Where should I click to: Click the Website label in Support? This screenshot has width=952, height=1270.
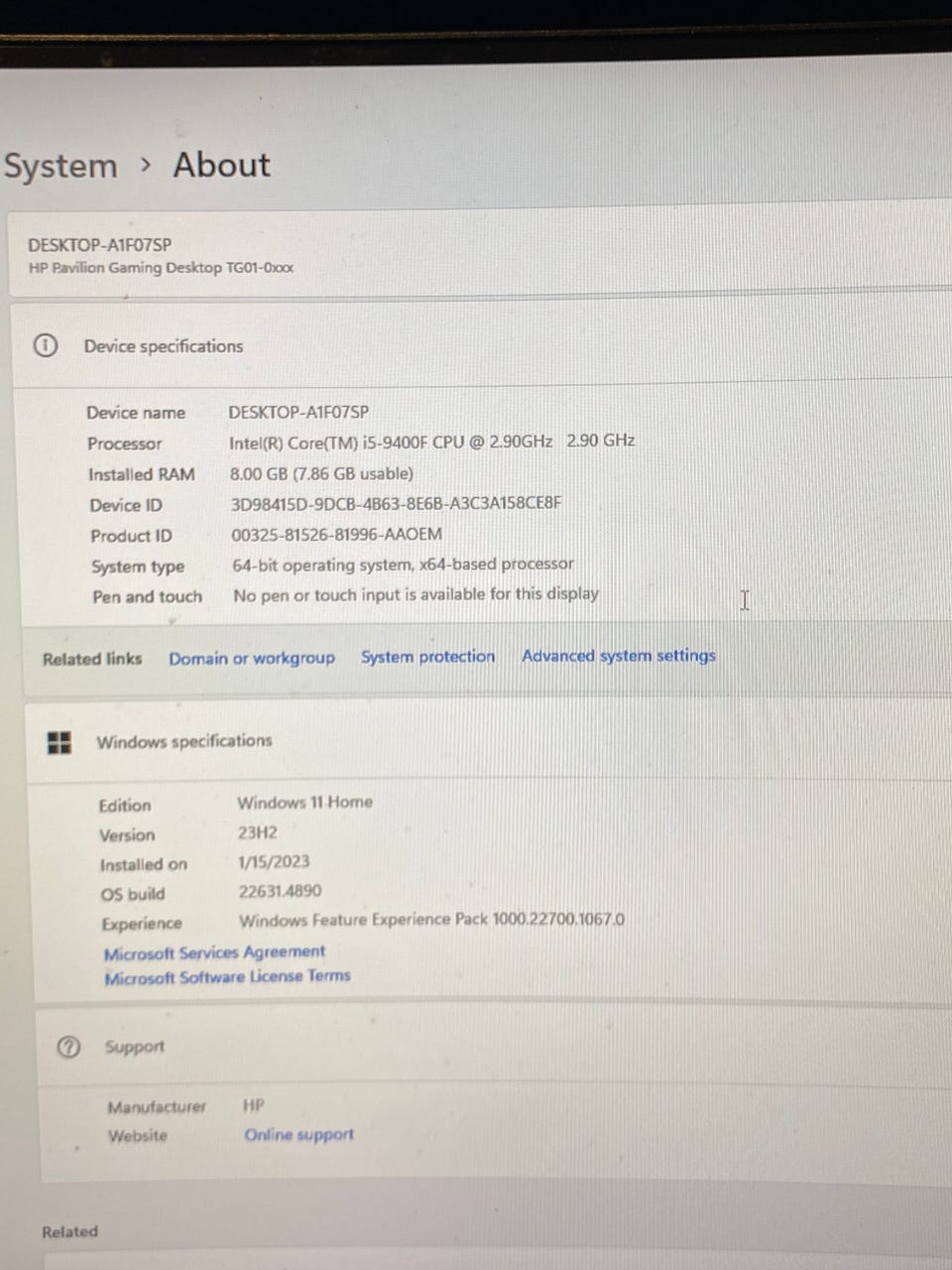click(138, 1135)
